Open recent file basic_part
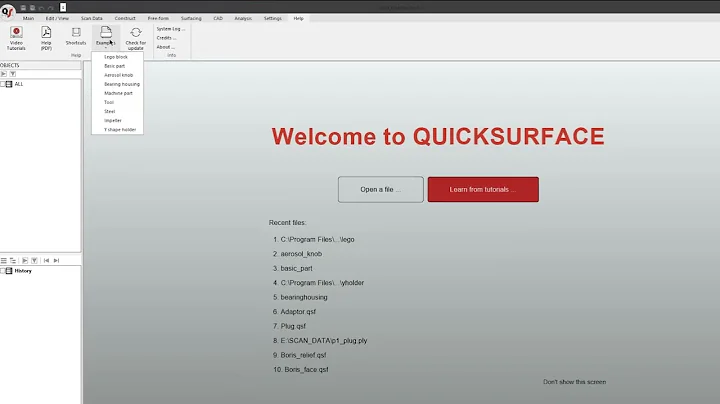Screen dimensions: 720x404 point(296,268)
